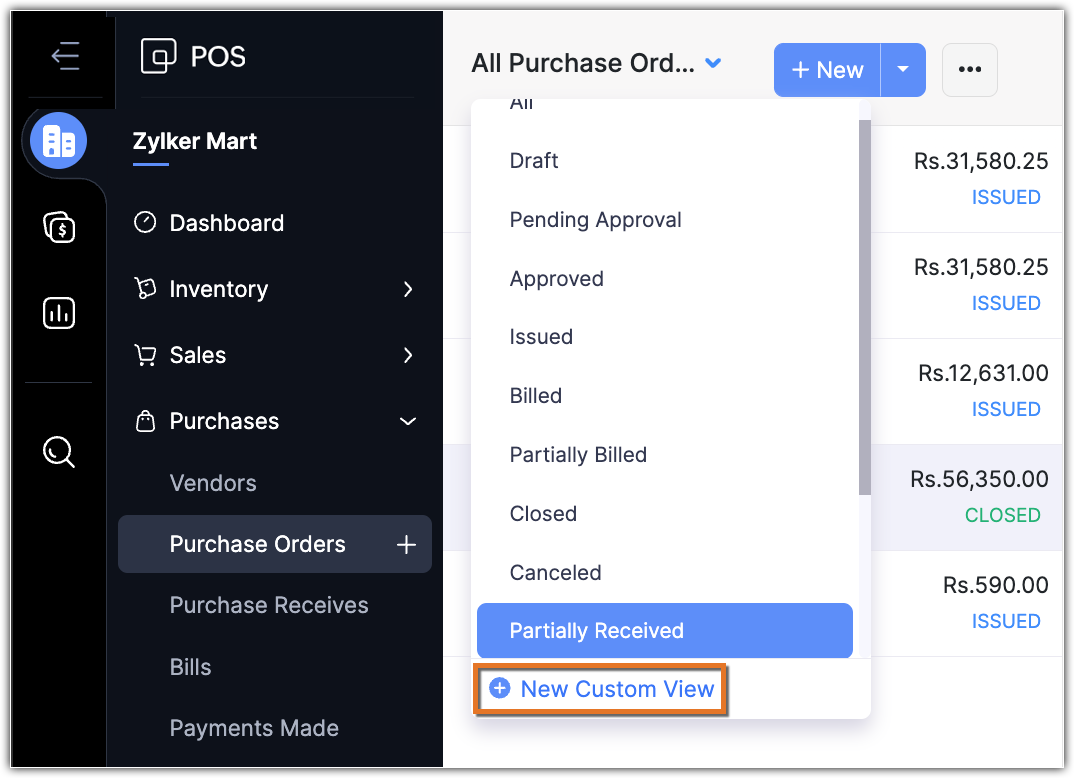Screen dimensions: 1074x778
Task: Choose the Pending Approval view
Action: click(x=595, y=220)
